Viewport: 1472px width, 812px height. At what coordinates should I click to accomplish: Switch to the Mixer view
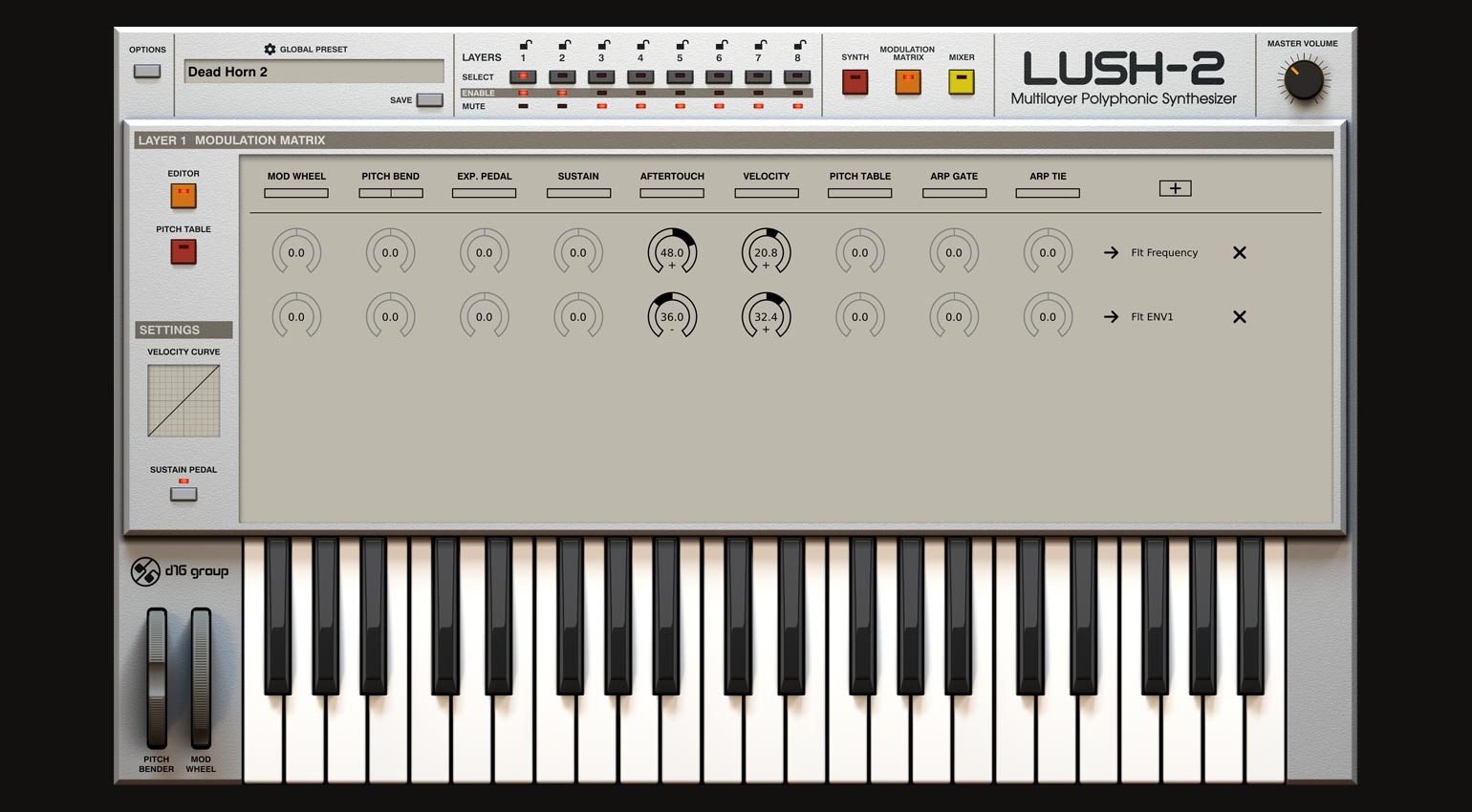pyautogui.click(x=961, y=82)
